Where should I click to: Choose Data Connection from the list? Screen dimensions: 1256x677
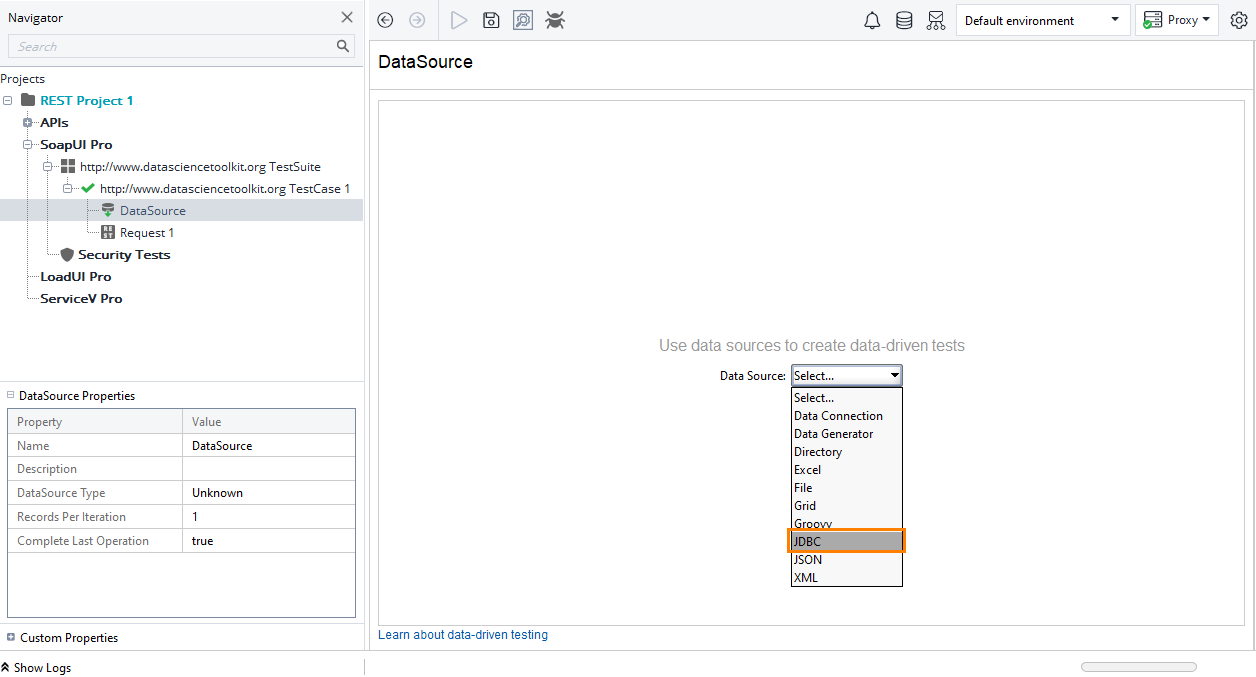[x=846, y=416]
